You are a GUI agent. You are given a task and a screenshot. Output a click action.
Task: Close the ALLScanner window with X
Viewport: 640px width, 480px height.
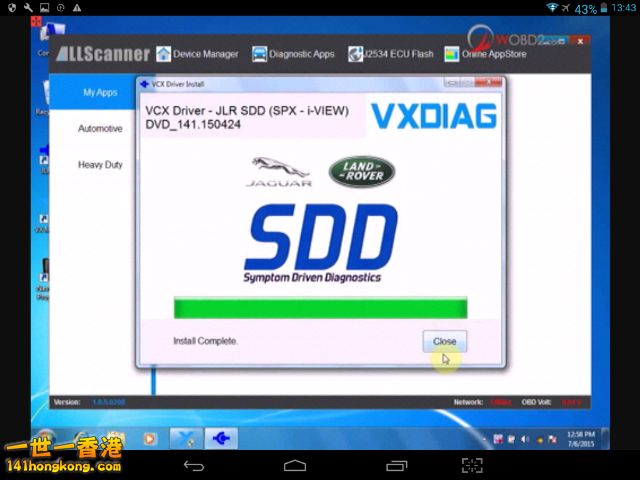(580, 42)
